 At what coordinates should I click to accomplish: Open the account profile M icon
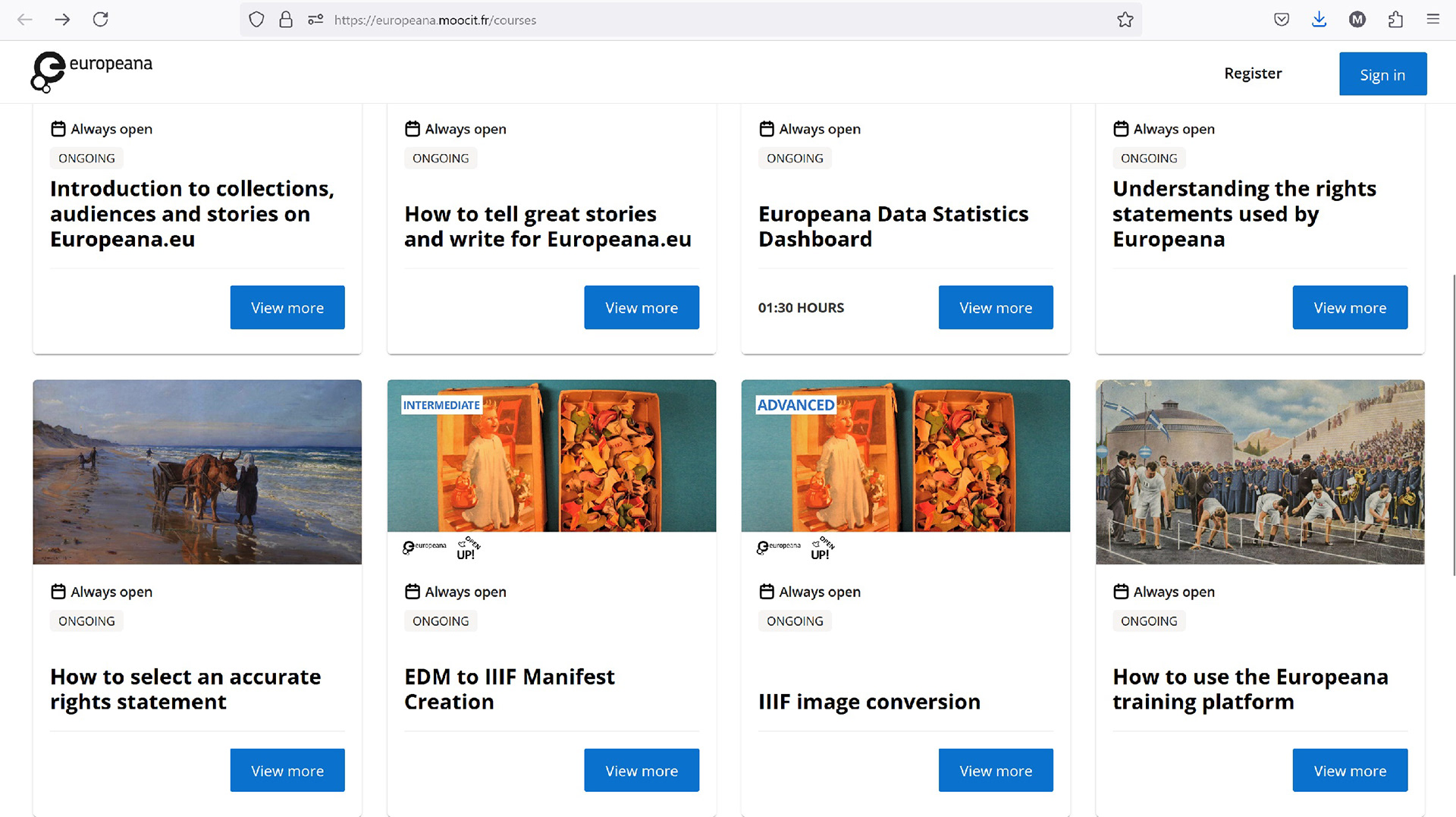point(1357,20)
